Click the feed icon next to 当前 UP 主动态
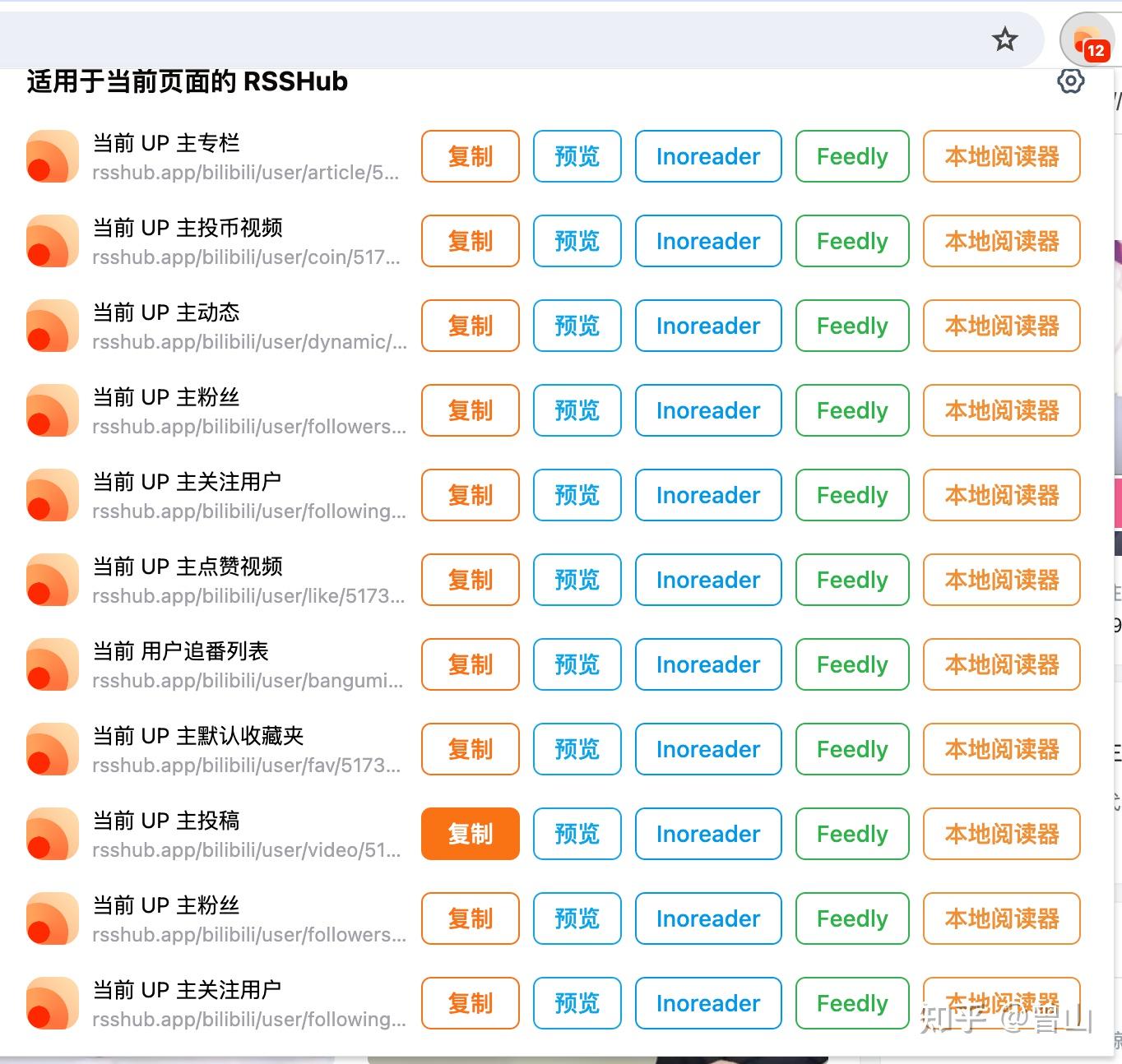The width and height of the screenshot is (1122, 1064). click(x=52, y=326)
